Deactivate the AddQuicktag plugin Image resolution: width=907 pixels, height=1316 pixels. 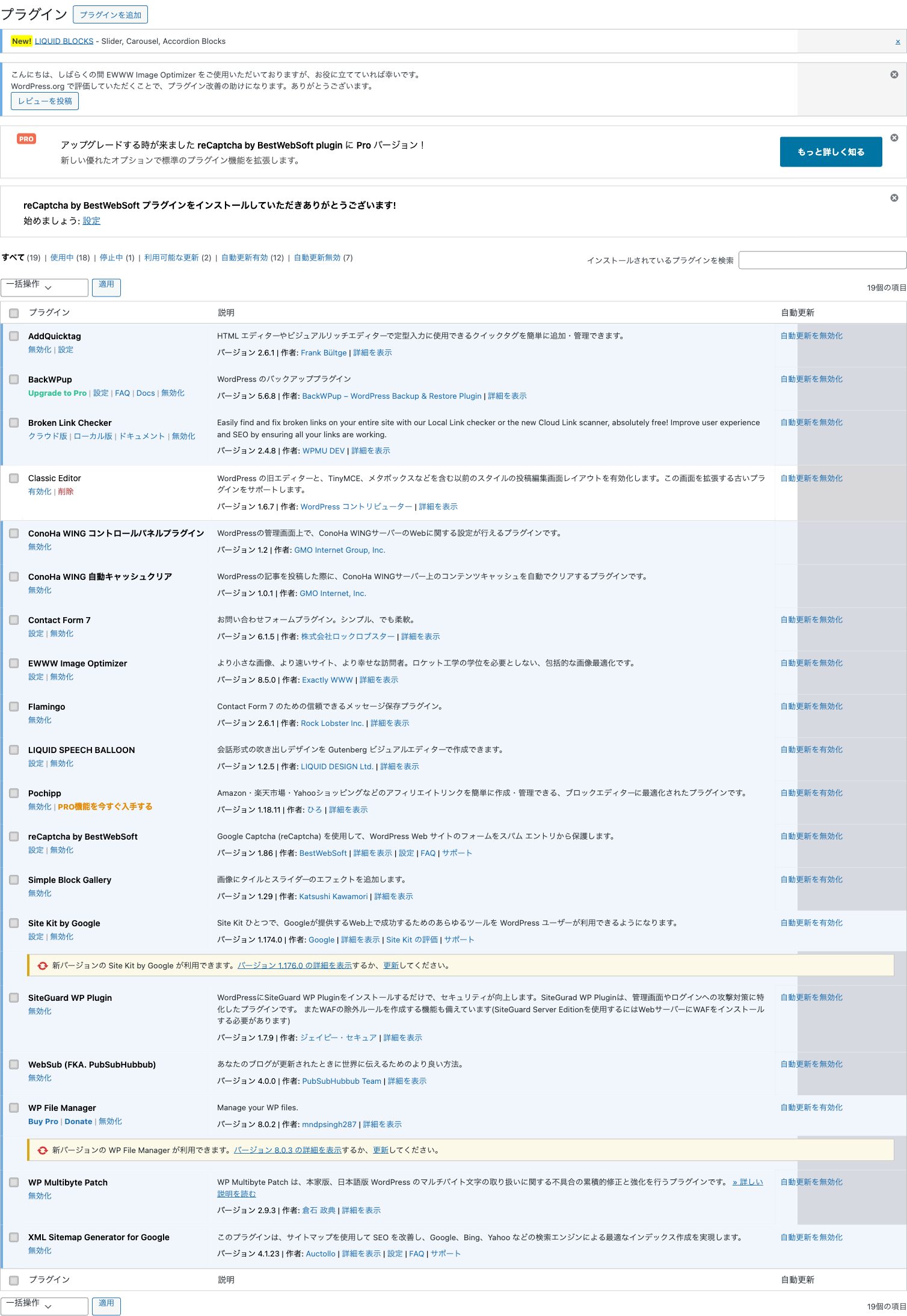coord(40,349)
